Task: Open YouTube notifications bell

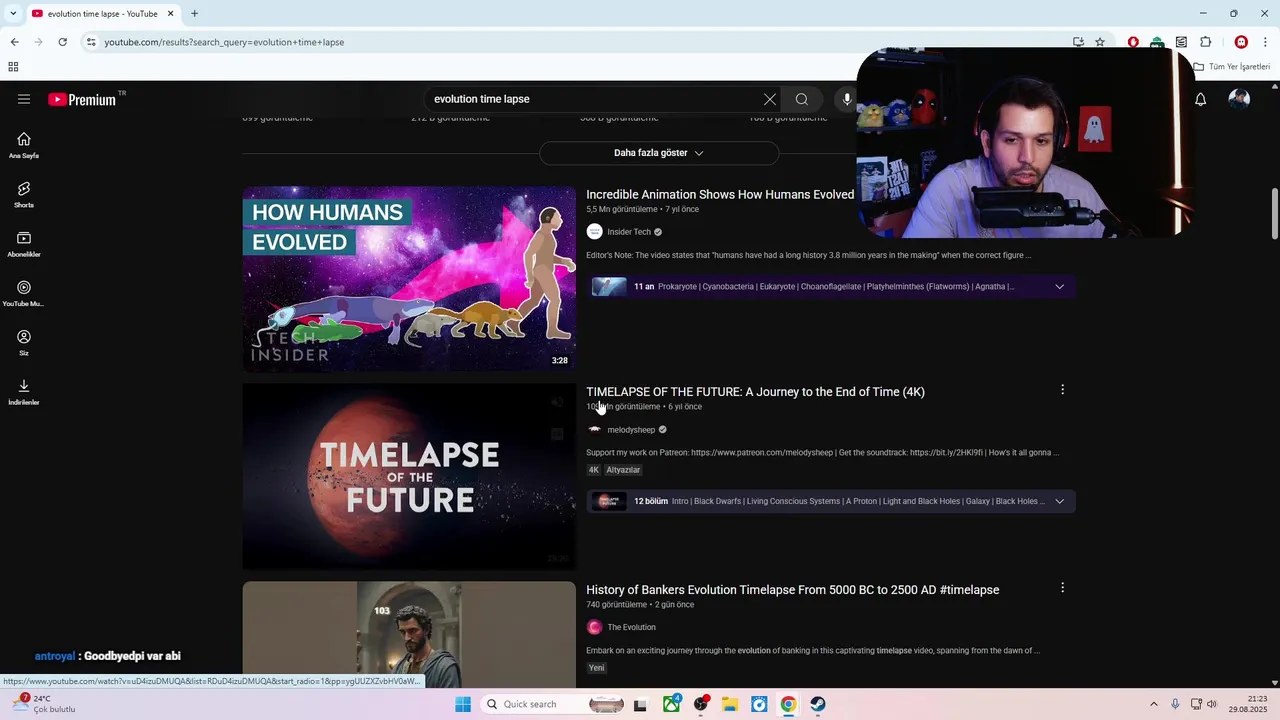Action: coord(1201,99)
